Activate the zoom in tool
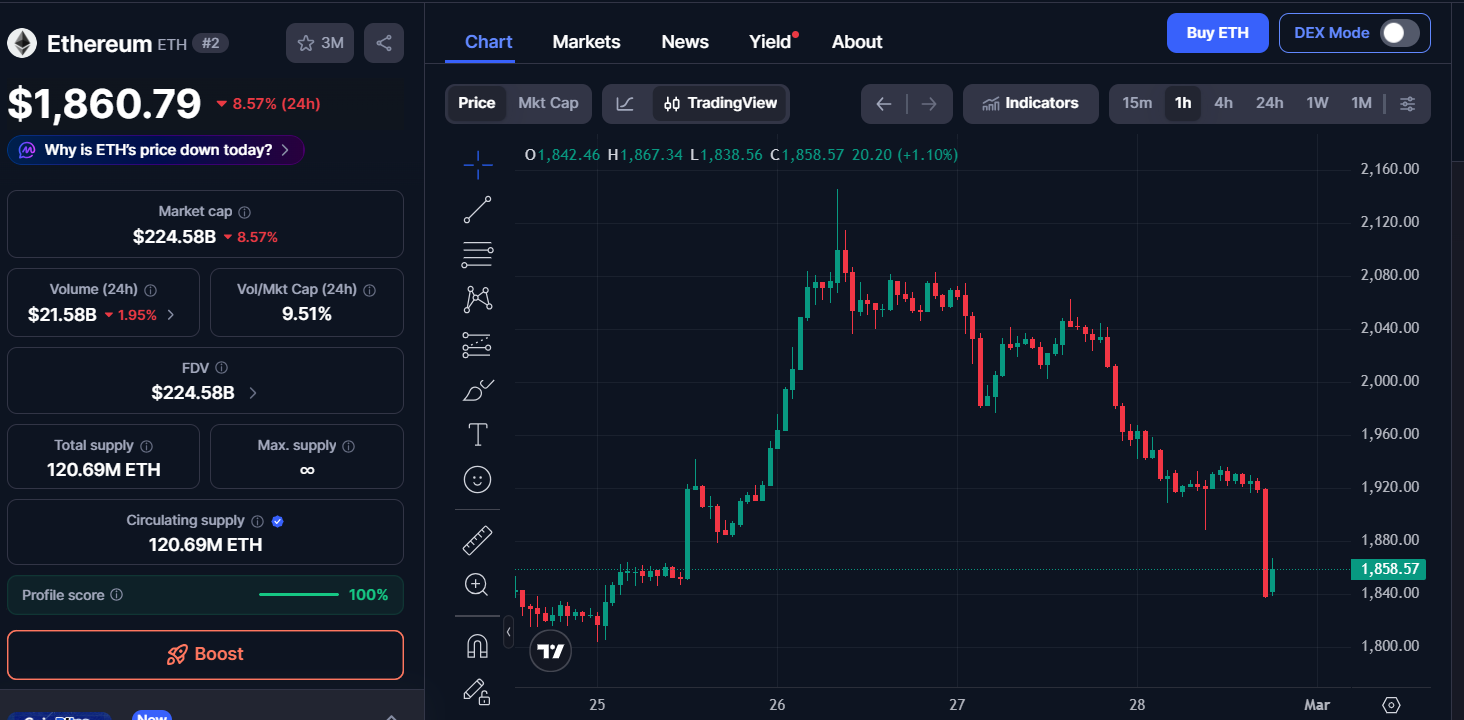The image size is (1464, 720). [x=478, y=585]
